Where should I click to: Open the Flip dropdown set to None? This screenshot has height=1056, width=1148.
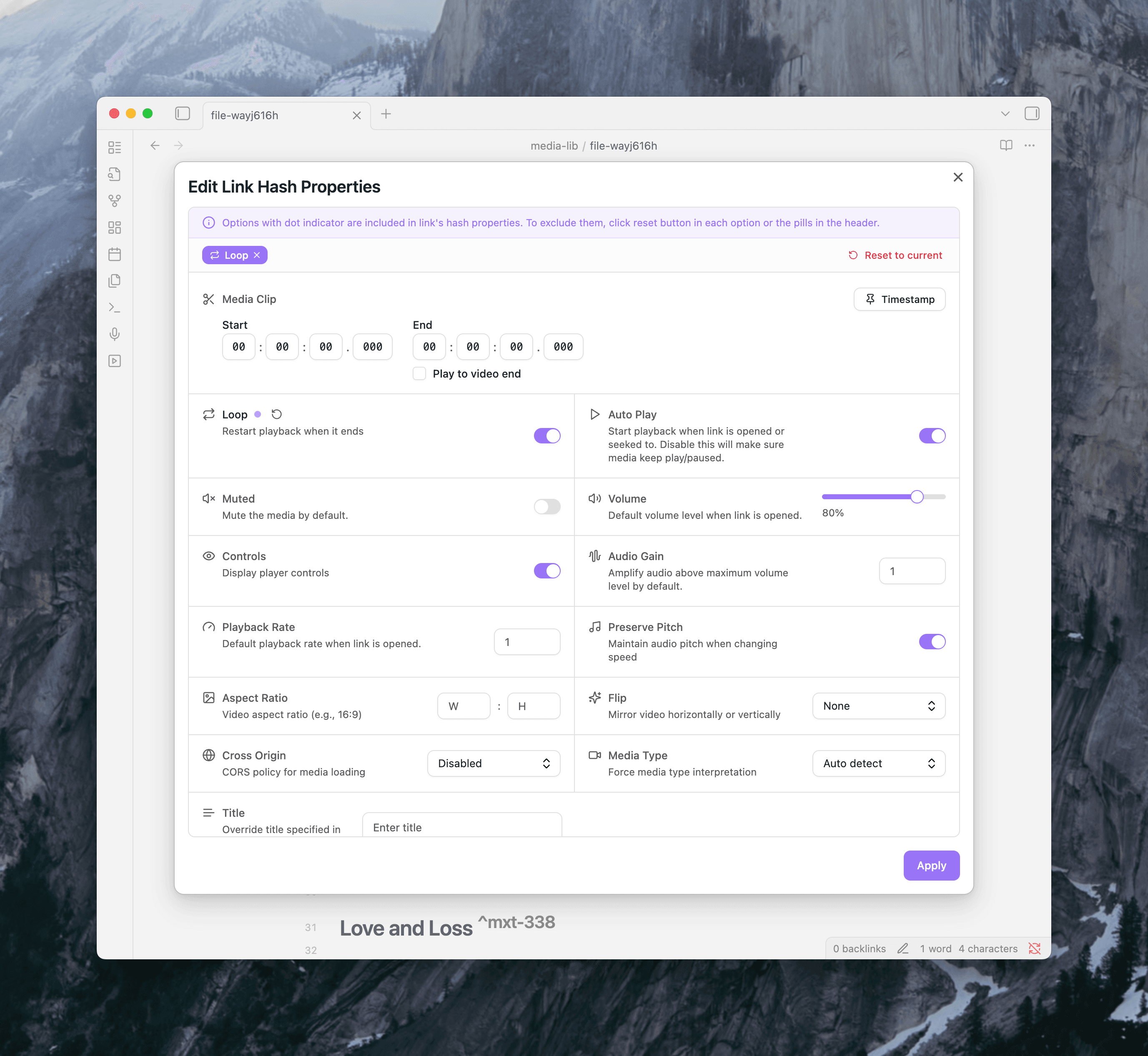878,706
